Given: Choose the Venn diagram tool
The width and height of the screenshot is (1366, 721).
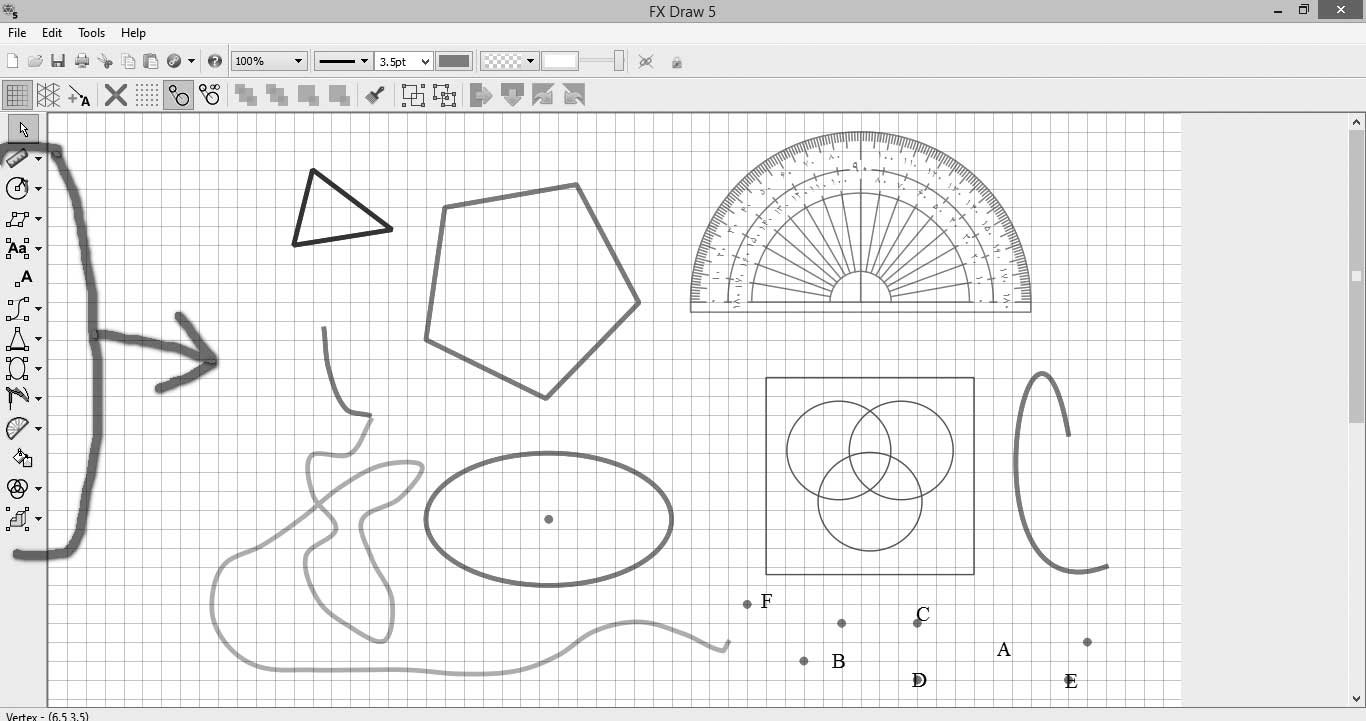Looking at the screenshot, I should pyautogui.click(x=18, y=489).
